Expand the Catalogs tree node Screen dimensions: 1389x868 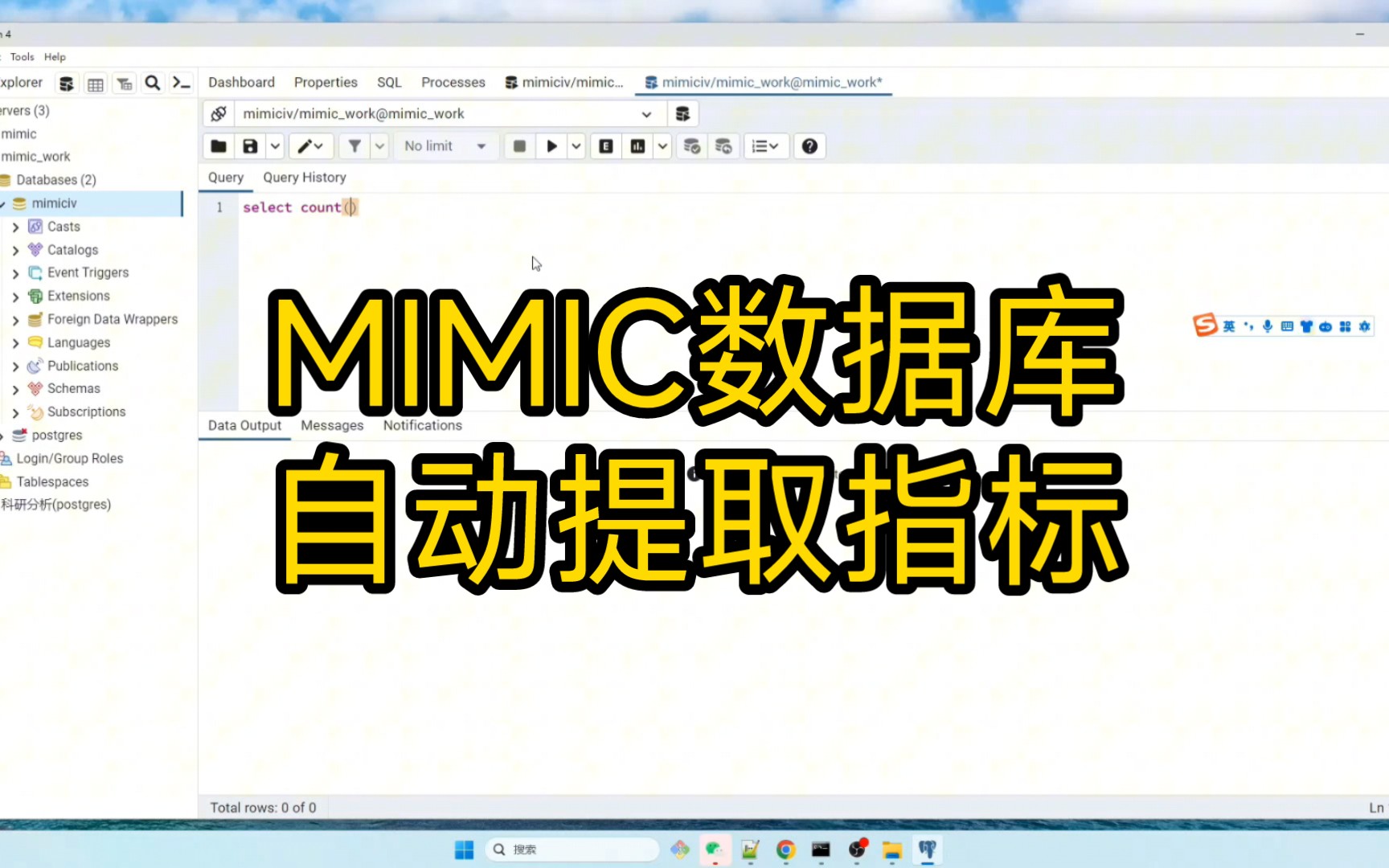(x=15, y=251)
